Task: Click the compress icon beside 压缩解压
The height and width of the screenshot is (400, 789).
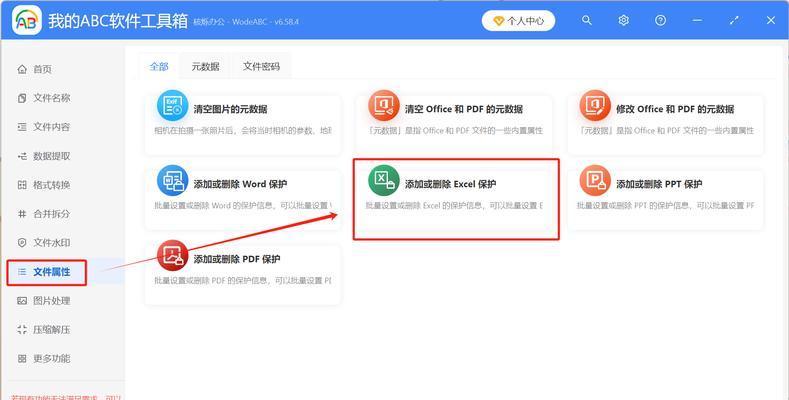Action: (x=22, y=330)
